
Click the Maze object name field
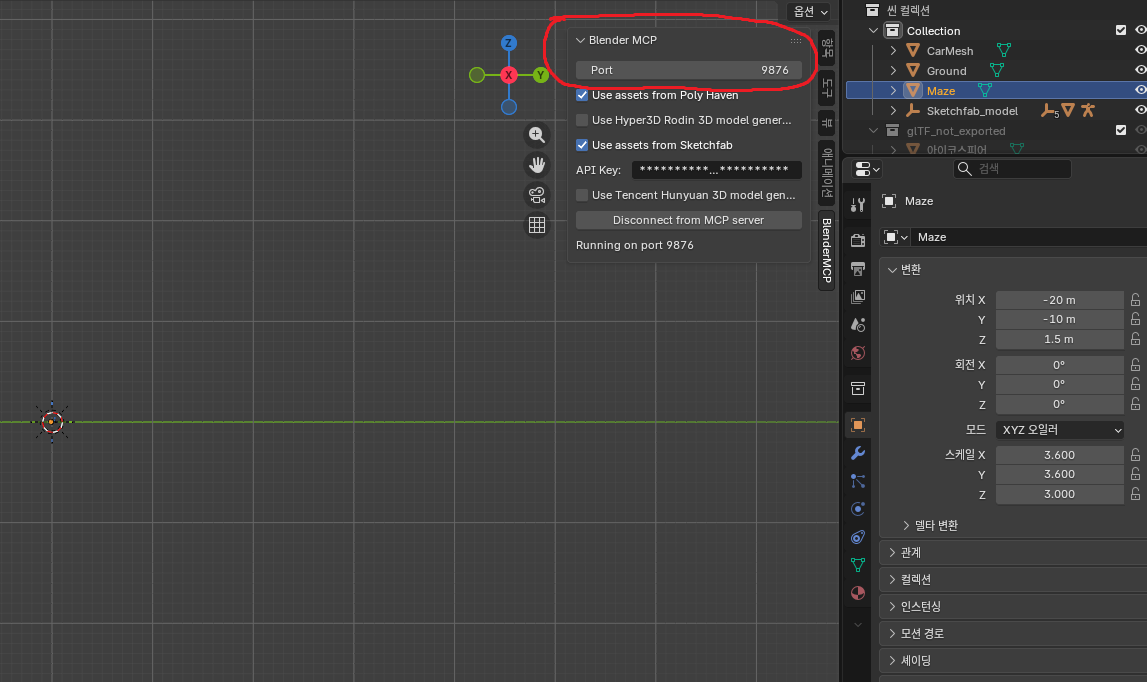1028,237
